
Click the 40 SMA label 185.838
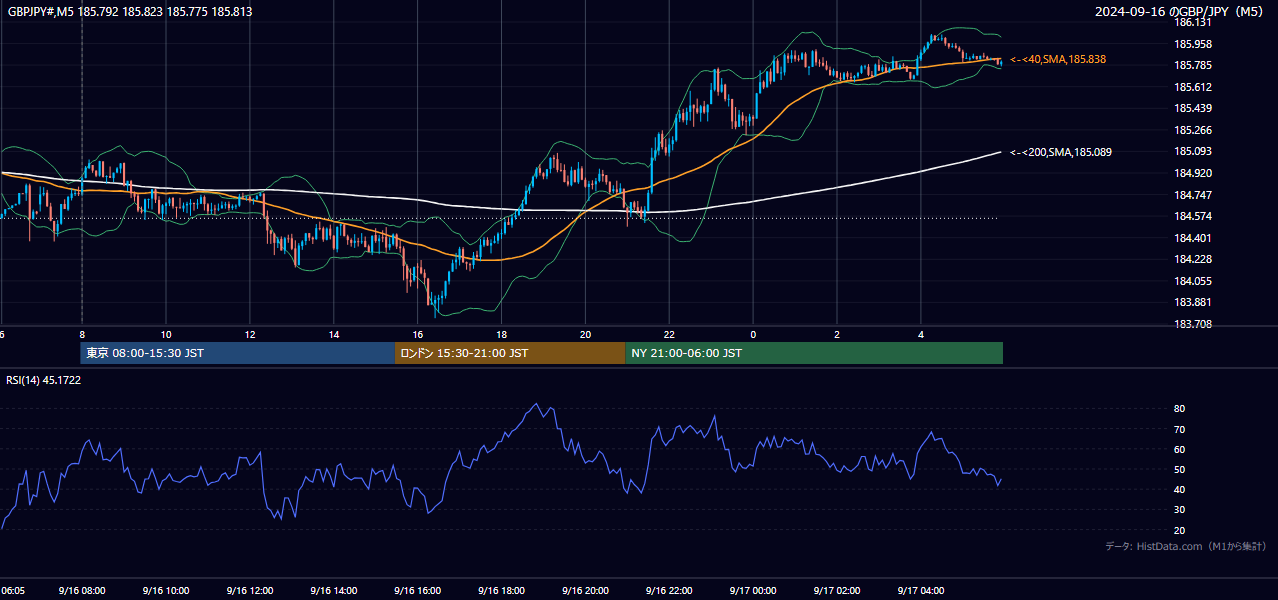[1058, 60]
